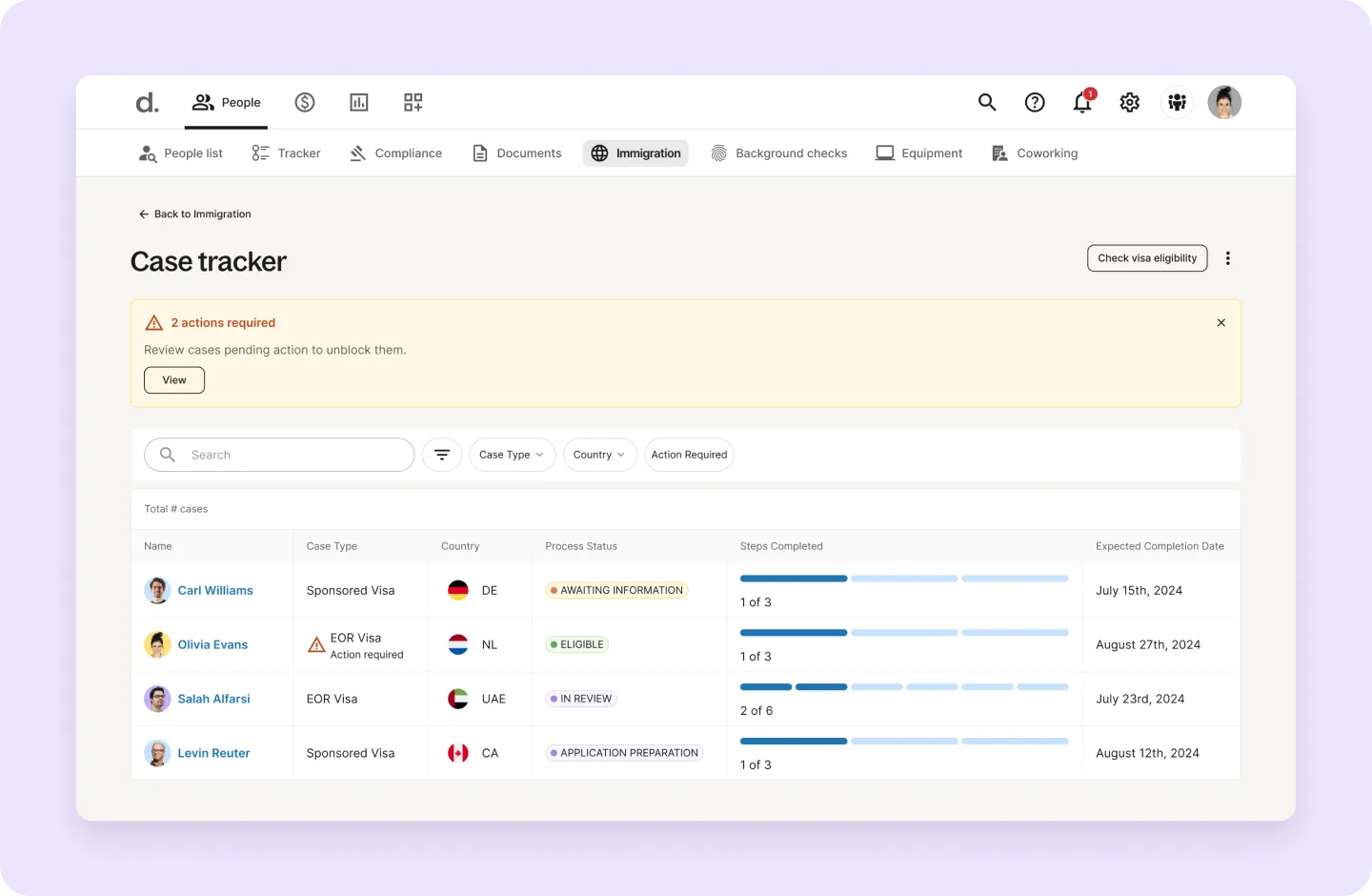Viewport: 1372px width, 896px height.
Task: Open the three-dot more options menu
Action: click(x=1228, y=258)
